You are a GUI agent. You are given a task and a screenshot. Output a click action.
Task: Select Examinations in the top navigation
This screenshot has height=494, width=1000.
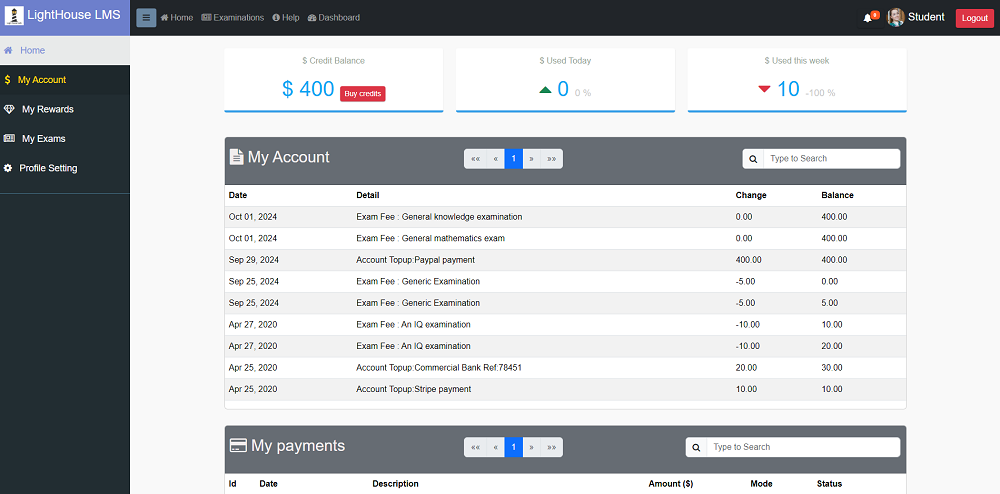[232, 18]
